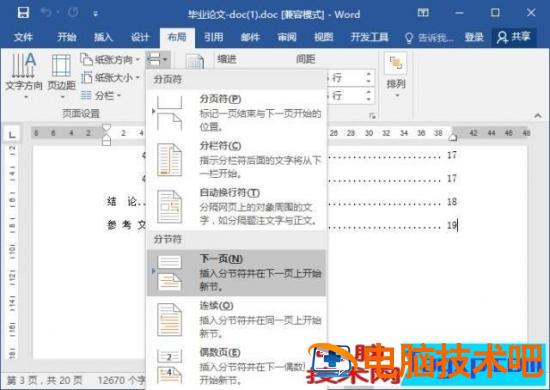Switch to the 引用 tab
Viewport: 550px width, 390px height.
tap(214, 37)
